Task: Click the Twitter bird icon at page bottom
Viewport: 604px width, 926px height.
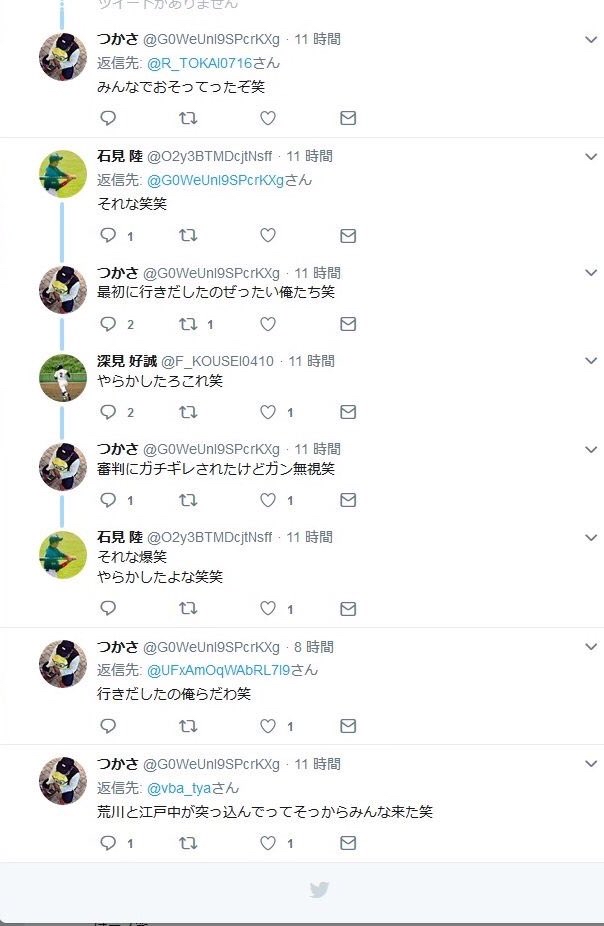Action: (x=319, y=889)
